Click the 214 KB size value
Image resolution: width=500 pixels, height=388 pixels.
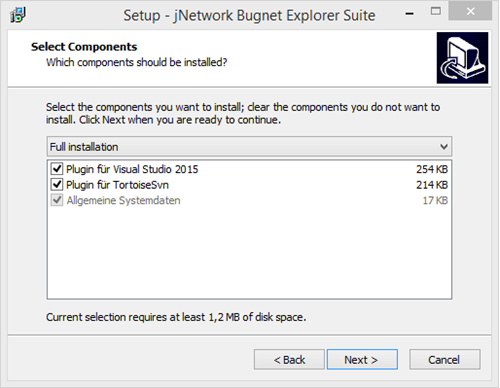(432, 185)
